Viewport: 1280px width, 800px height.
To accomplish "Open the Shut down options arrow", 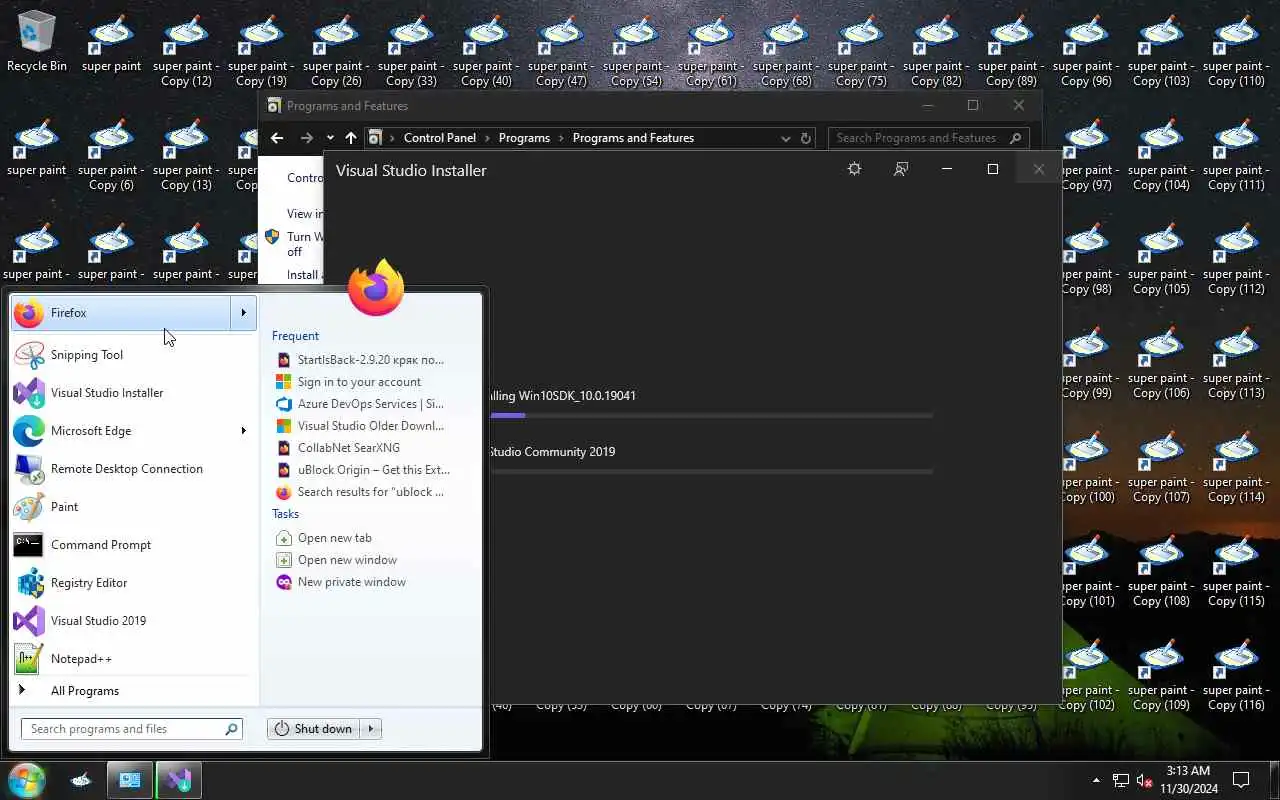I will pyautogui.click(x=371, y=729).
